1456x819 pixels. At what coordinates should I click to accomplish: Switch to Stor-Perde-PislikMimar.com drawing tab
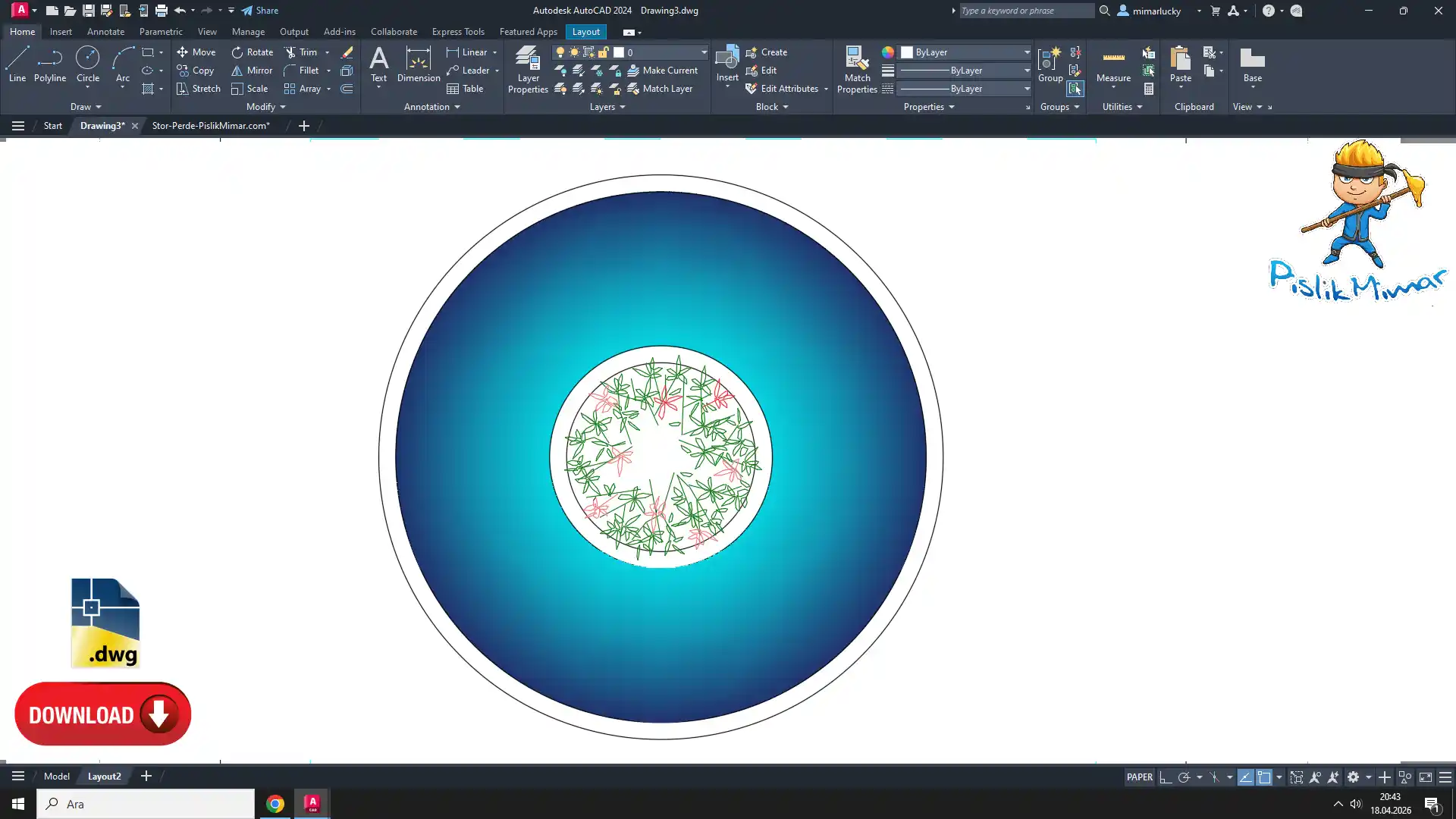click(210, 126)
